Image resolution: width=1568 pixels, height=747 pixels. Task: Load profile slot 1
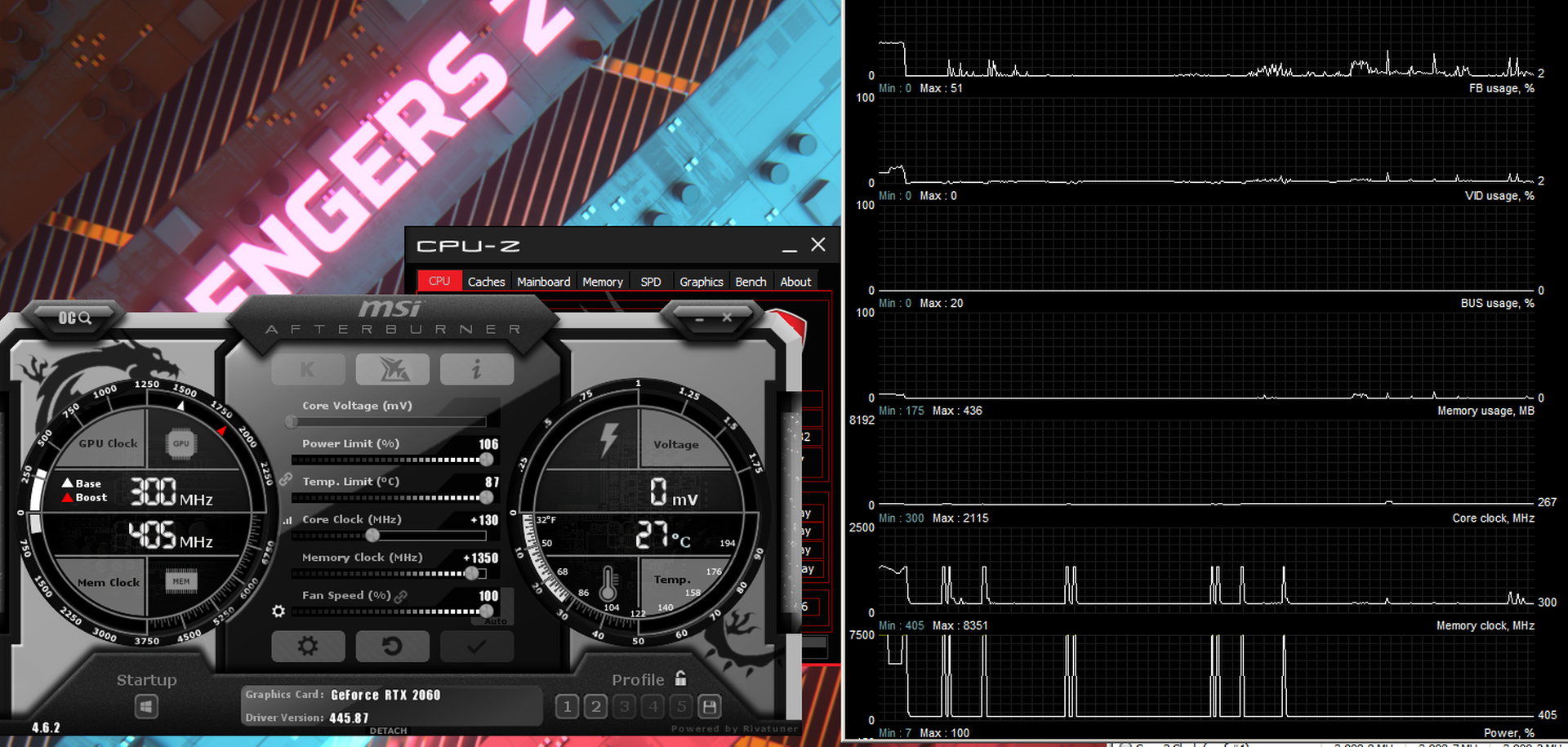[568, 706]
